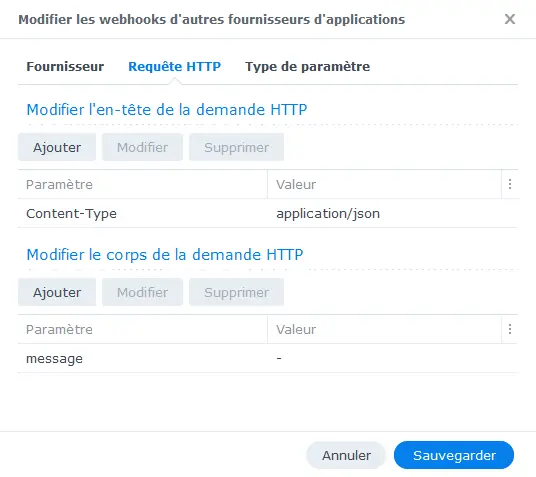Open body table column options menu
This screenshot has height=477, width=536.
click(510, 329)
